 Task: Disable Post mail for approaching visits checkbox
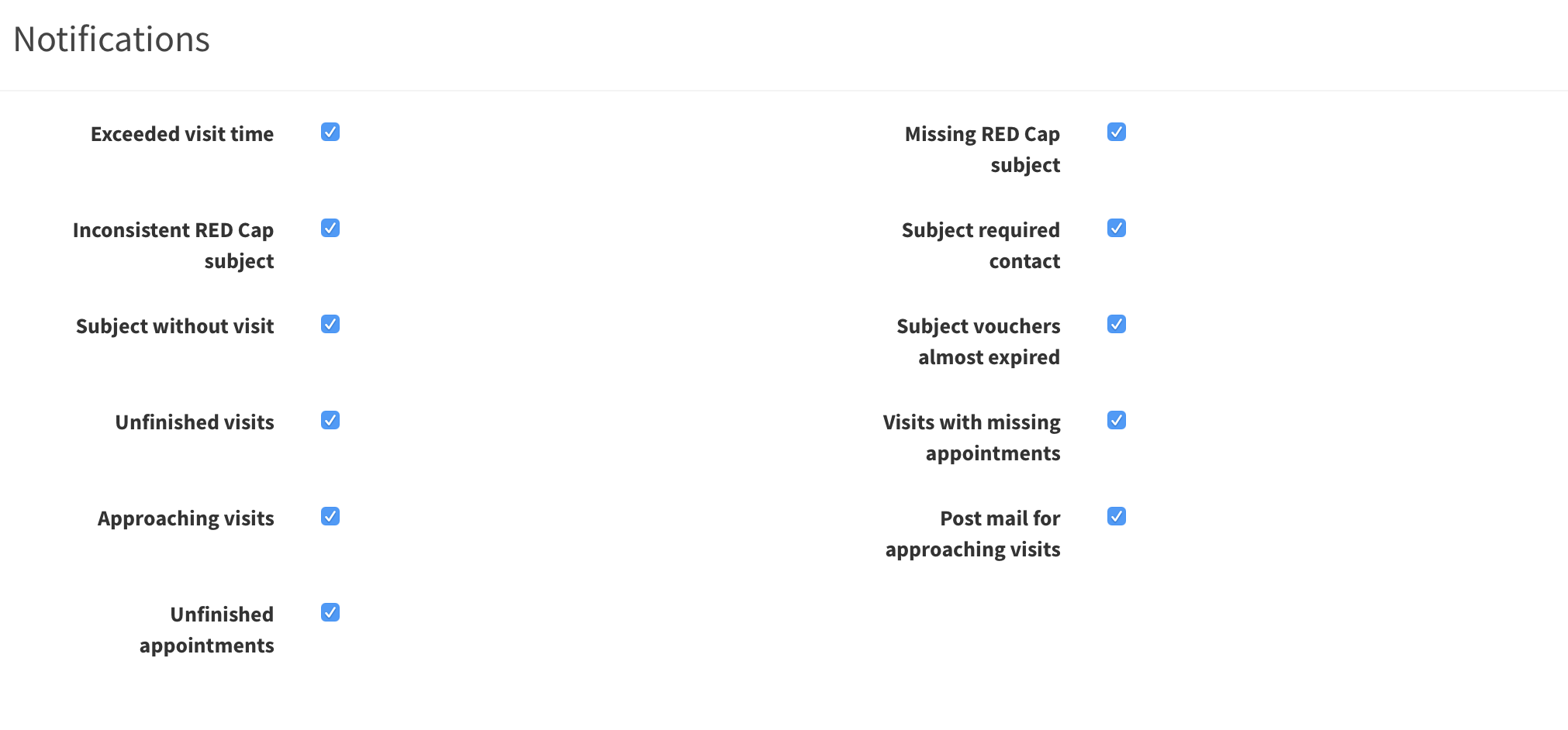(x=1117, y=516)
